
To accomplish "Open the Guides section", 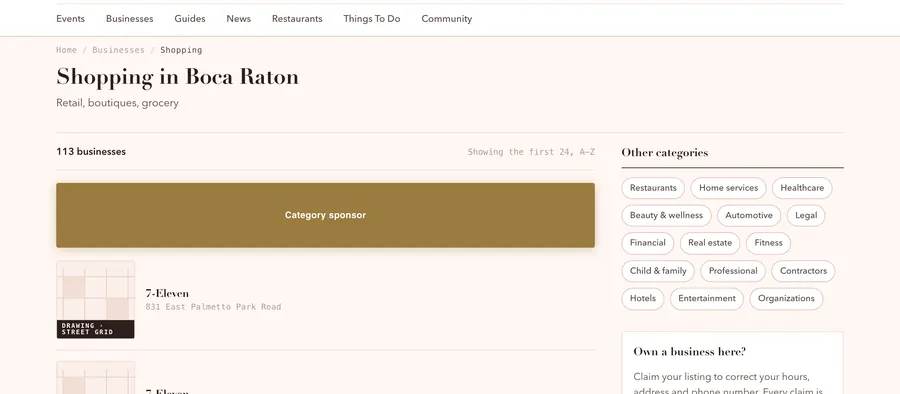I will (x=190, y=18).
